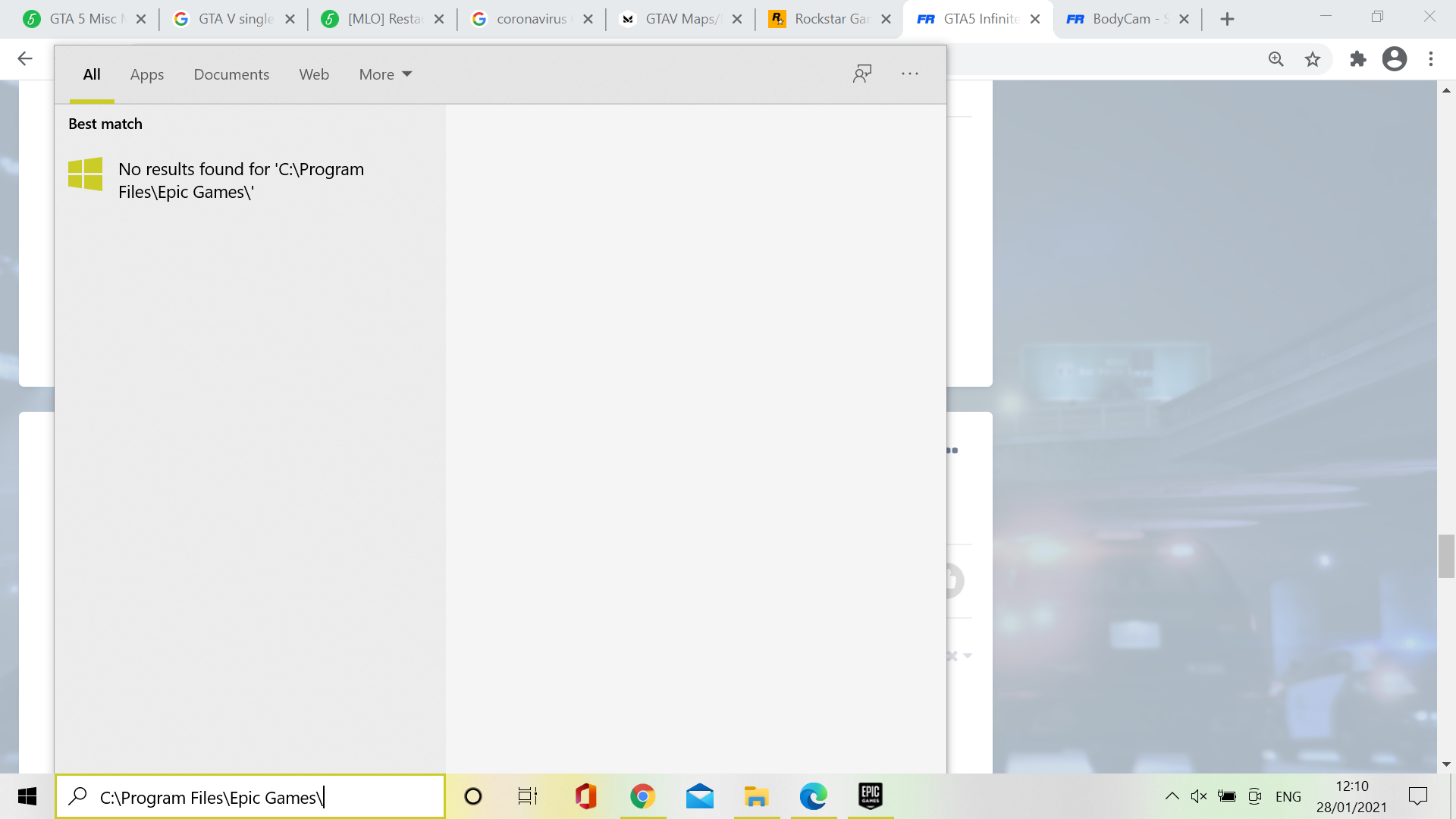
Task: Open search feedback icon
Action: click(862, 74)
